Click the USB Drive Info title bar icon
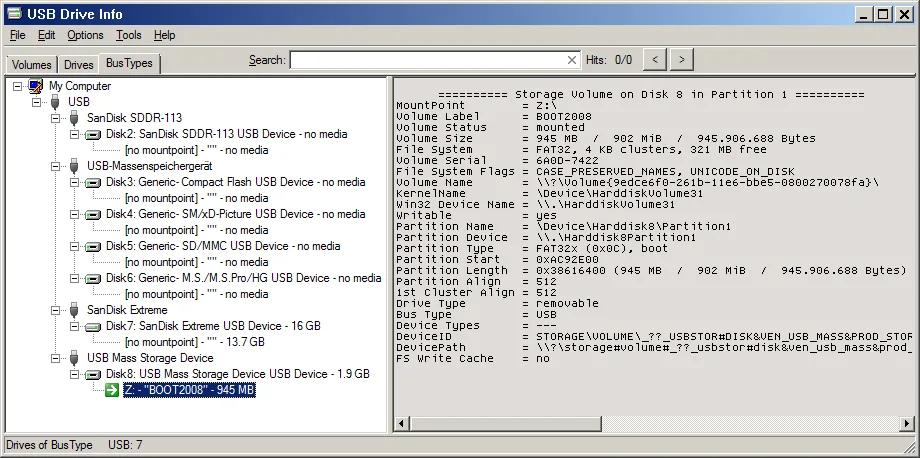The width and height of the screenshot is (920, 458). (x=13, y=13)
